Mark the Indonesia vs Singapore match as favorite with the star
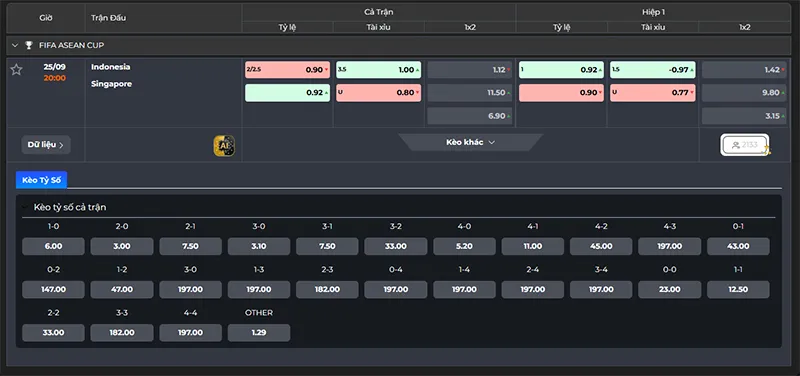The height and width of the screenshot is (376, 800). point(16,70)
